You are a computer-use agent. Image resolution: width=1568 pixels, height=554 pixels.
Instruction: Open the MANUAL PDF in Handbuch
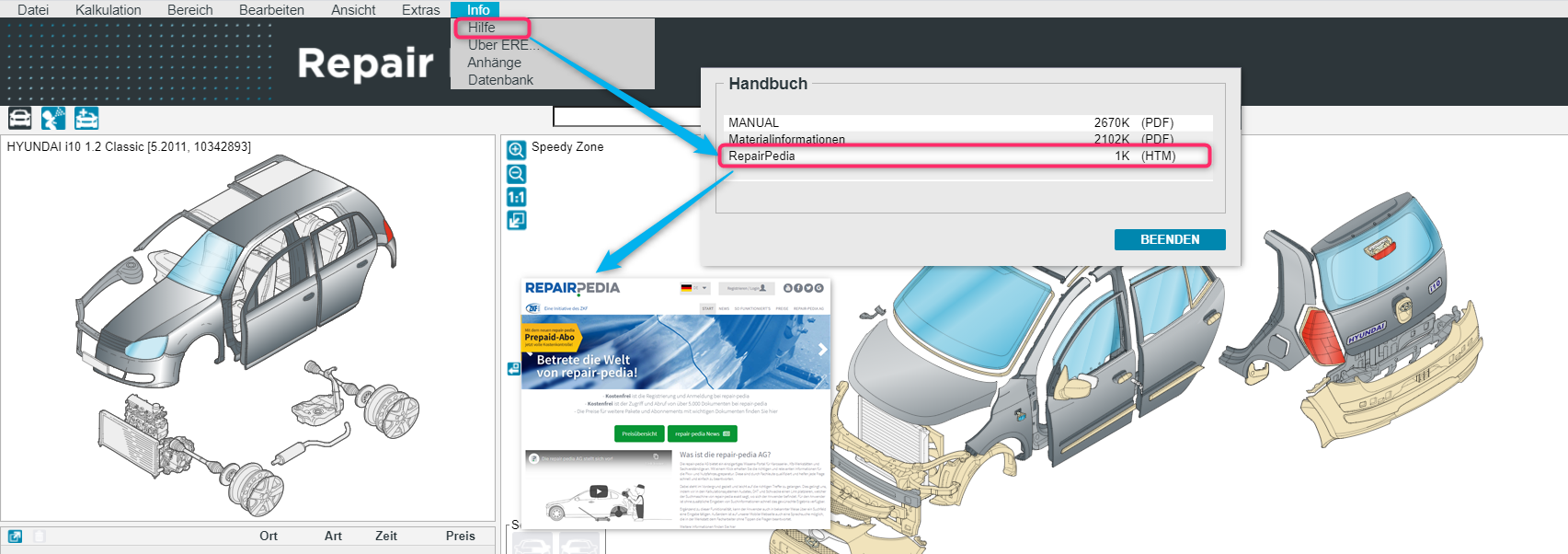click(x=968, y=122)
